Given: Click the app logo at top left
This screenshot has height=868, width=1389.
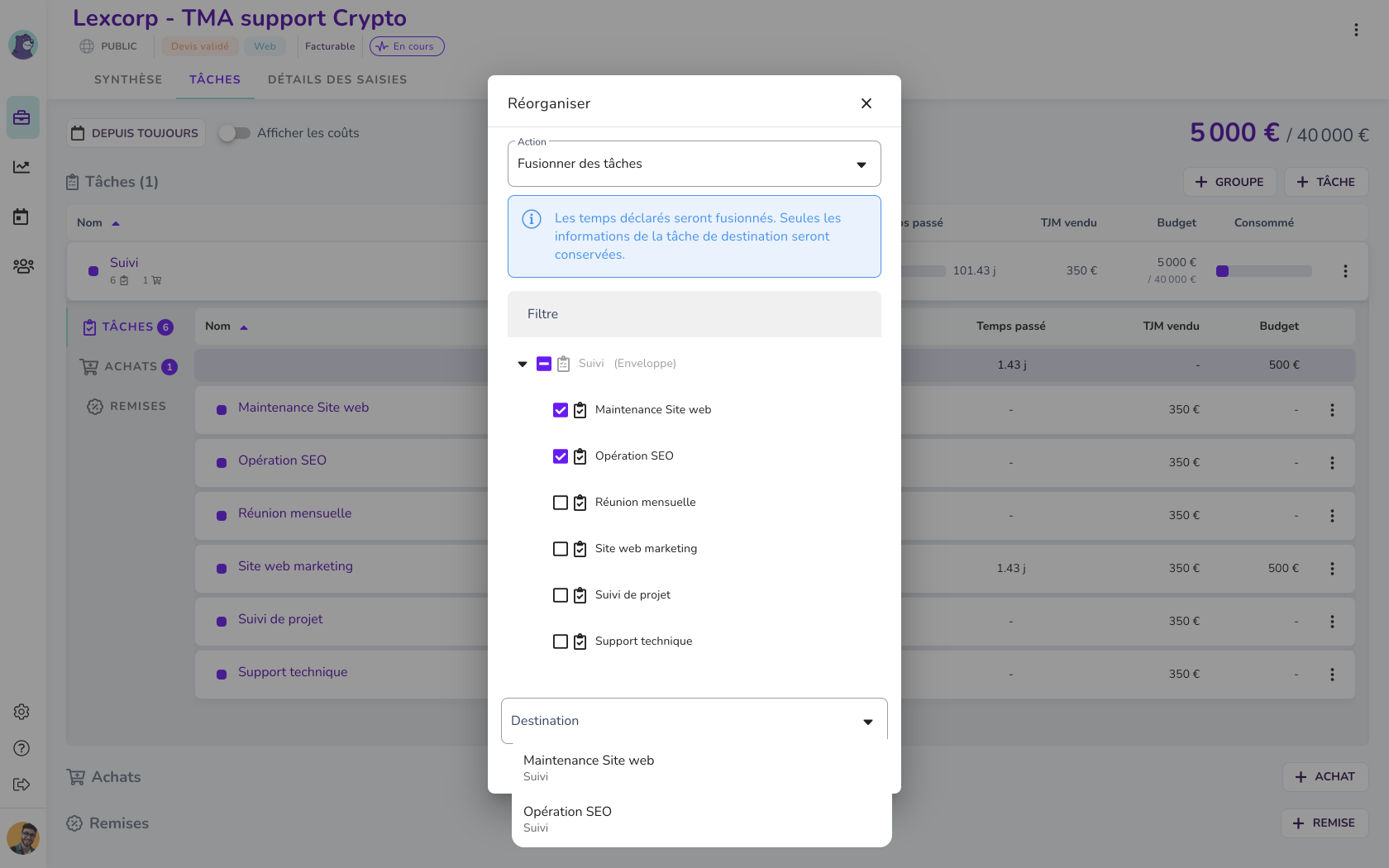Looking at the screenshot, I should pyautogui.click(x=23, y=45).
